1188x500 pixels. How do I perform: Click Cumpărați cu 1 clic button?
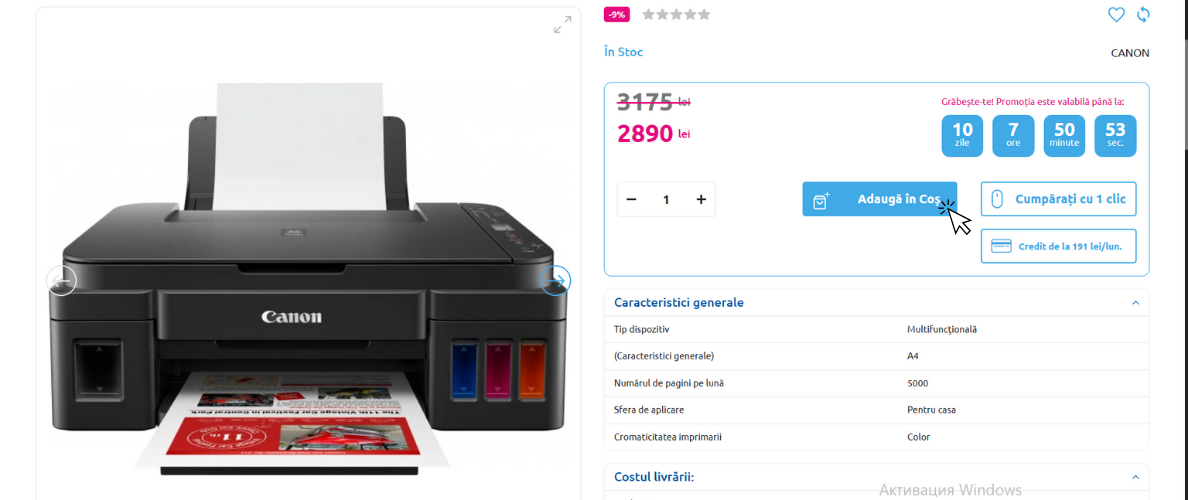1058,199
